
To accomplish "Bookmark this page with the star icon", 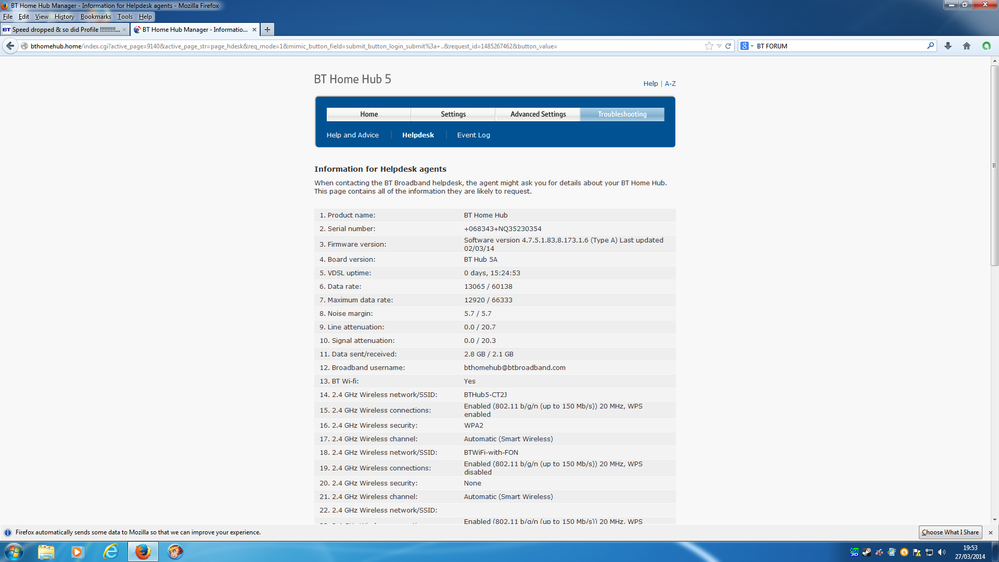I will (708, 46).
